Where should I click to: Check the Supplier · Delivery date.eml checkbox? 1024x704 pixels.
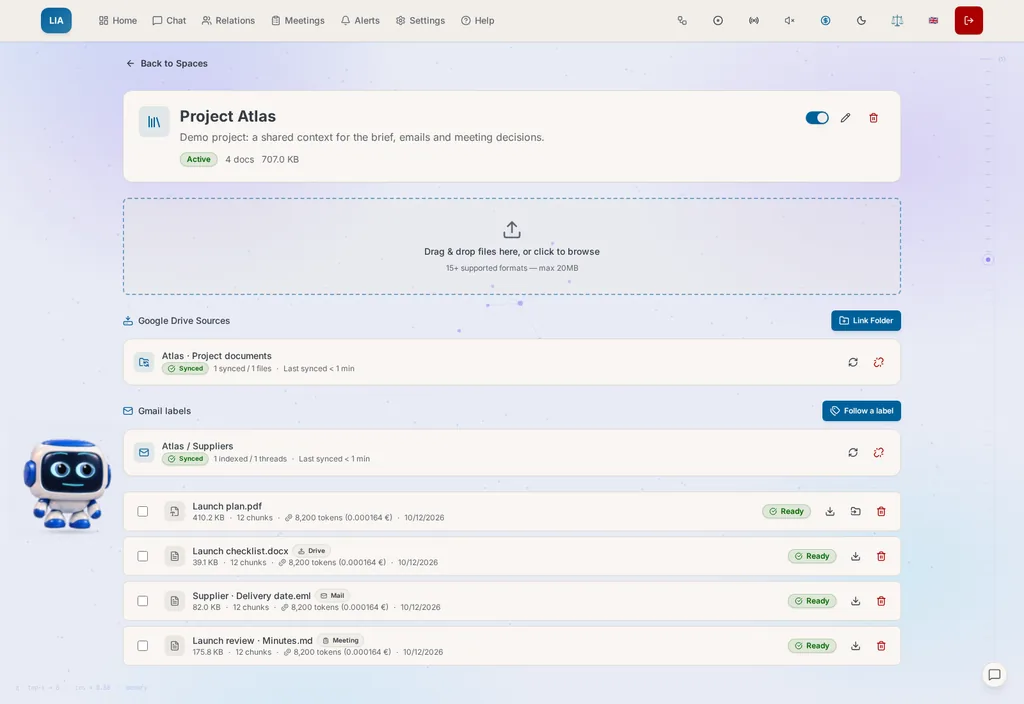pos(142,601)
